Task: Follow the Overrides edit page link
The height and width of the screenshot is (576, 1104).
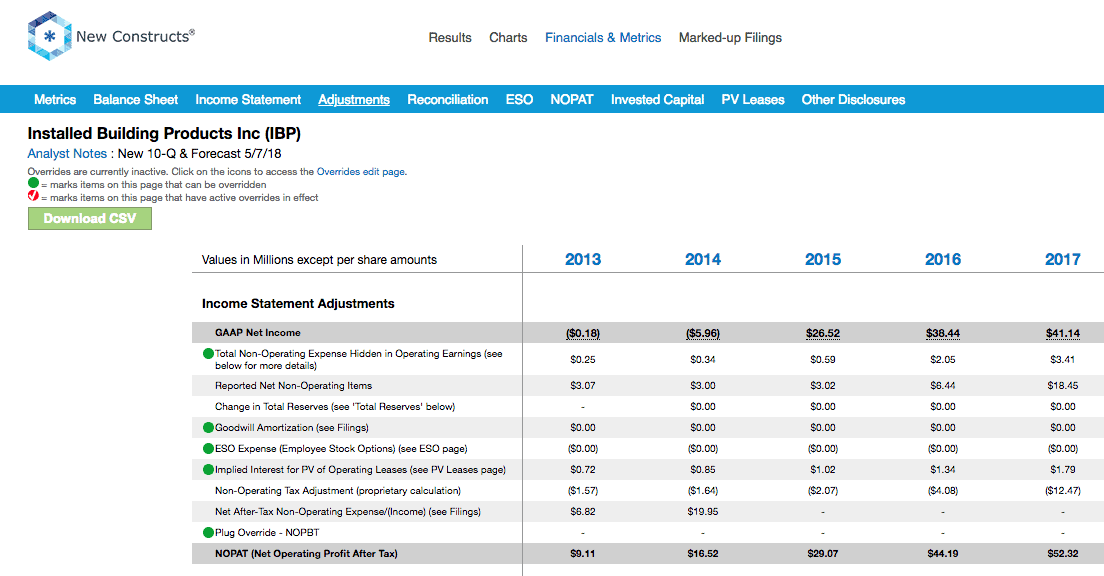Action: (x=360, y=172)
